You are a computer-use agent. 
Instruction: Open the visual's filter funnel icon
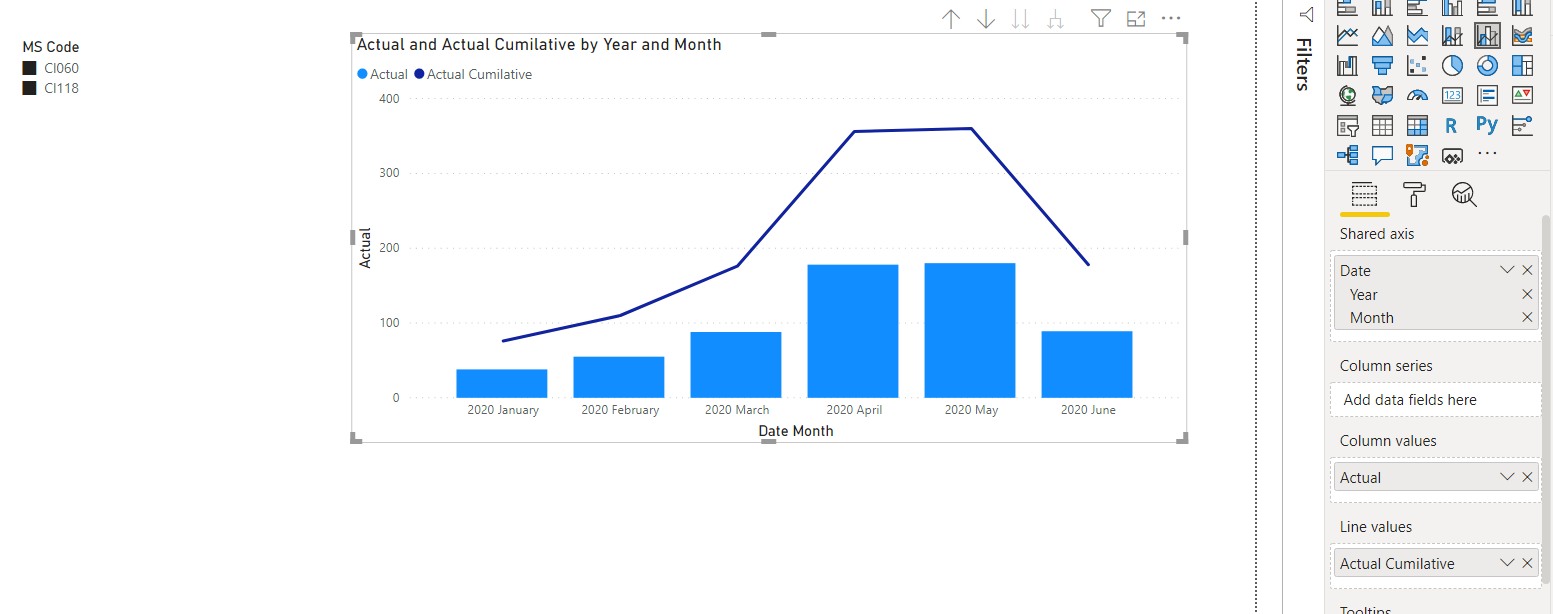point(1101,18)
